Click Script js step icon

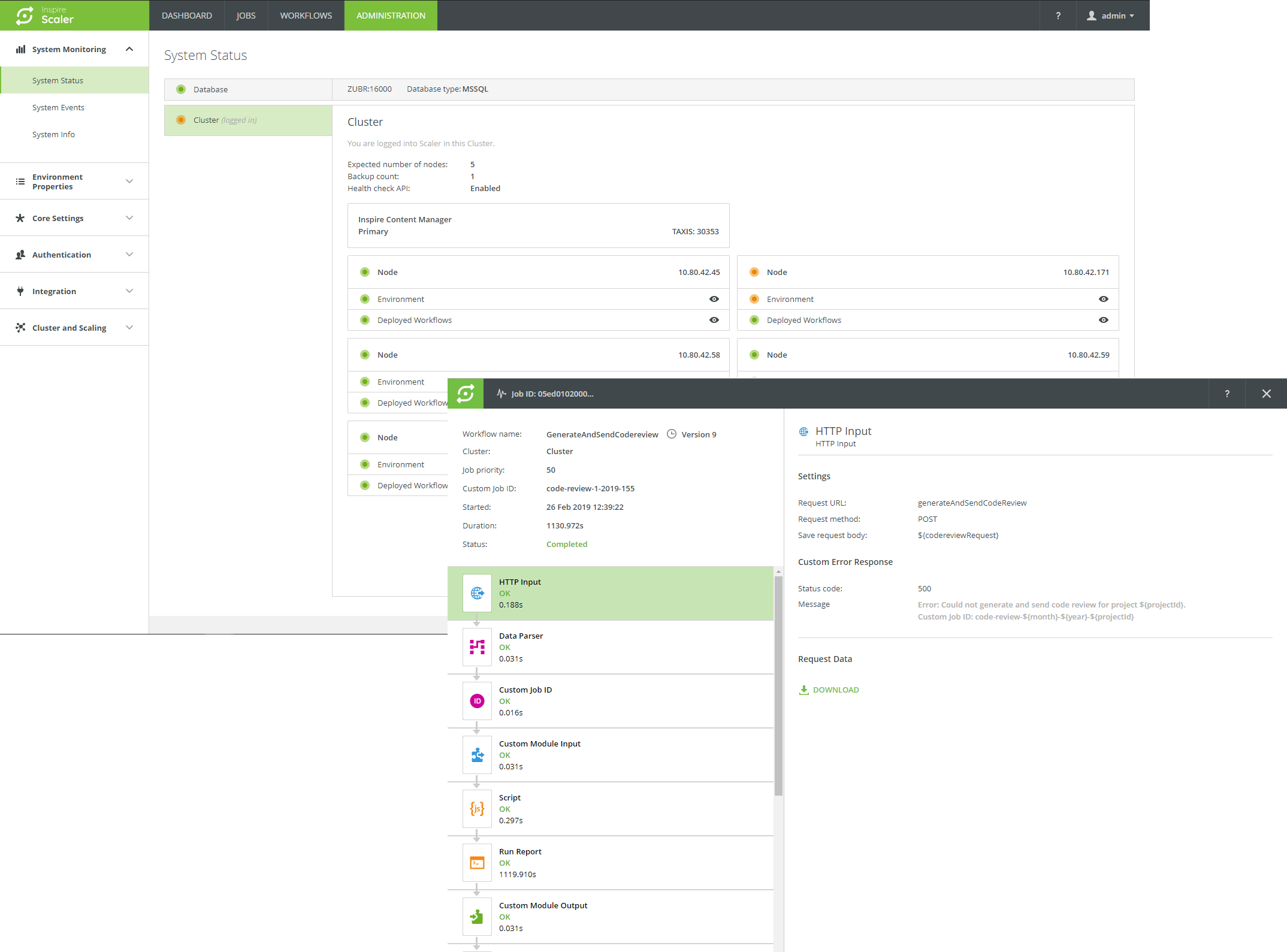pyautogui.click(x=477, y=809)
